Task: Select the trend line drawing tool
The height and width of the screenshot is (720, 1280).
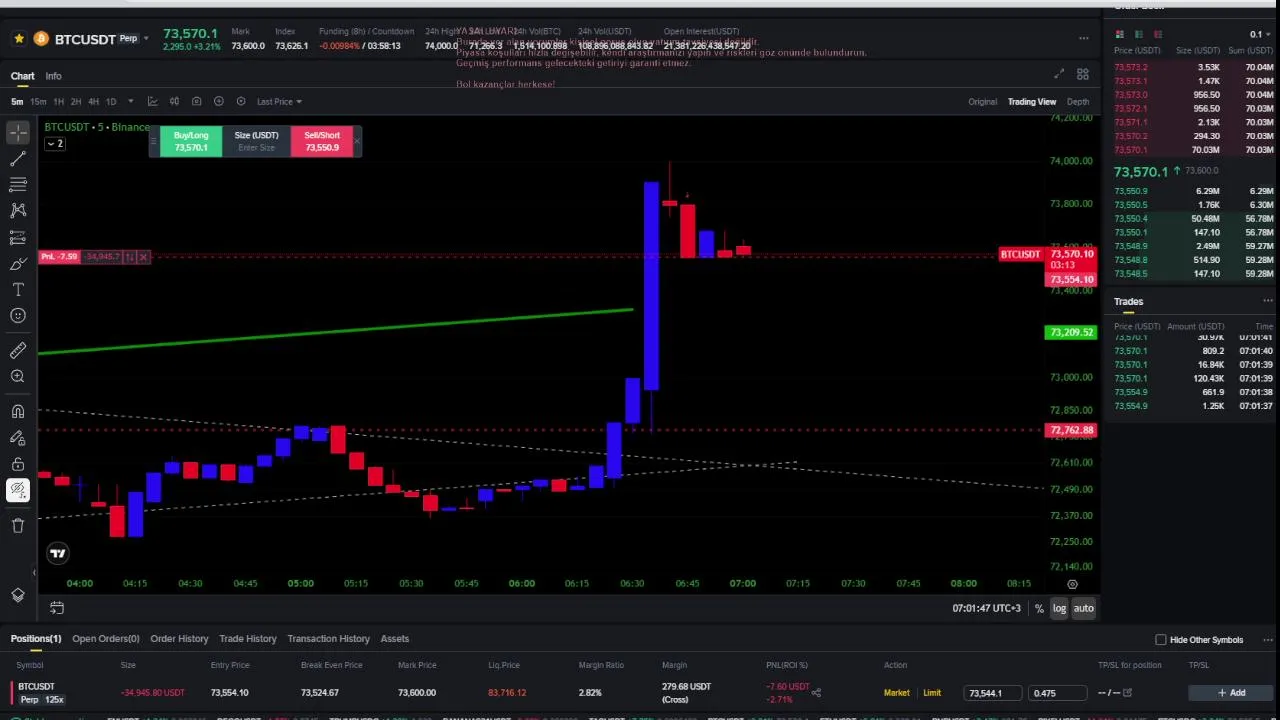Action: pyautogui.click(x=18, y=159)
